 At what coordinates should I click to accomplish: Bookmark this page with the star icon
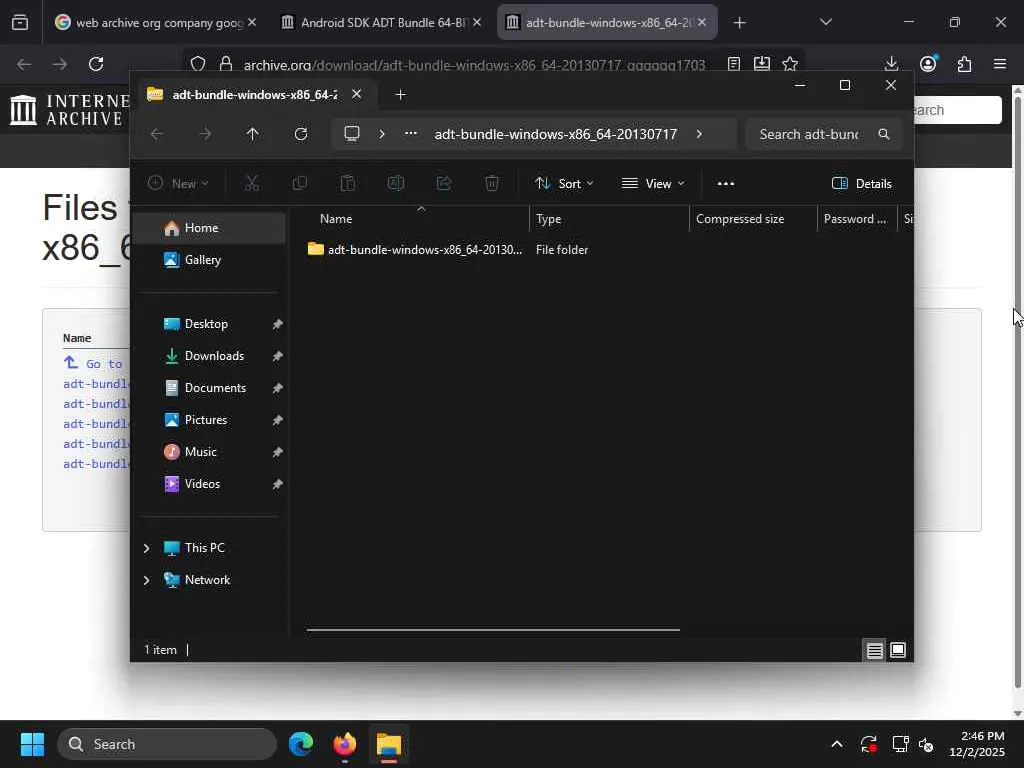[790, 64]
